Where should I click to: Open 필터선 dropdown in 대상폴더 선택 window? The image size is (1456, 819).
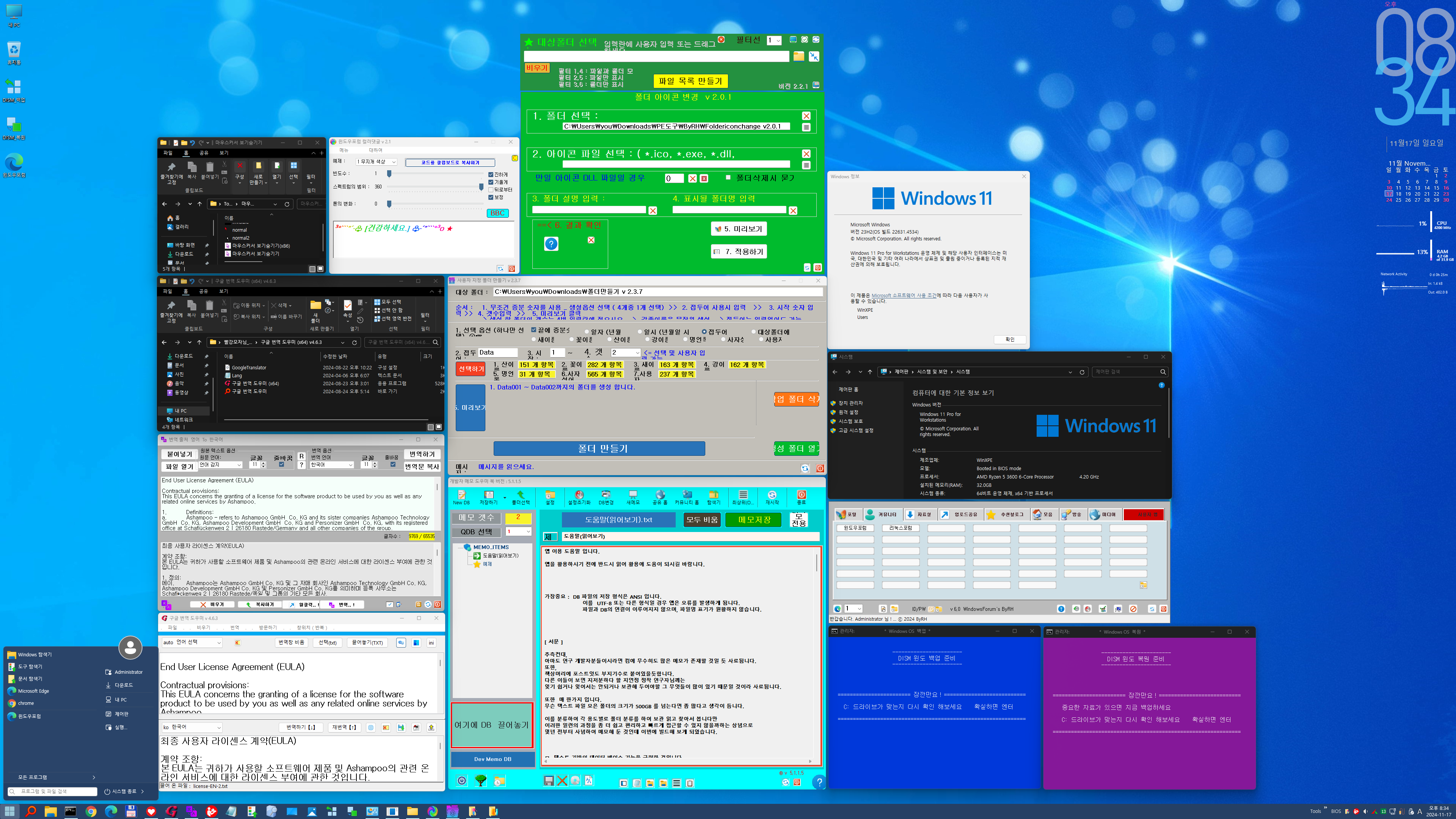774,41
